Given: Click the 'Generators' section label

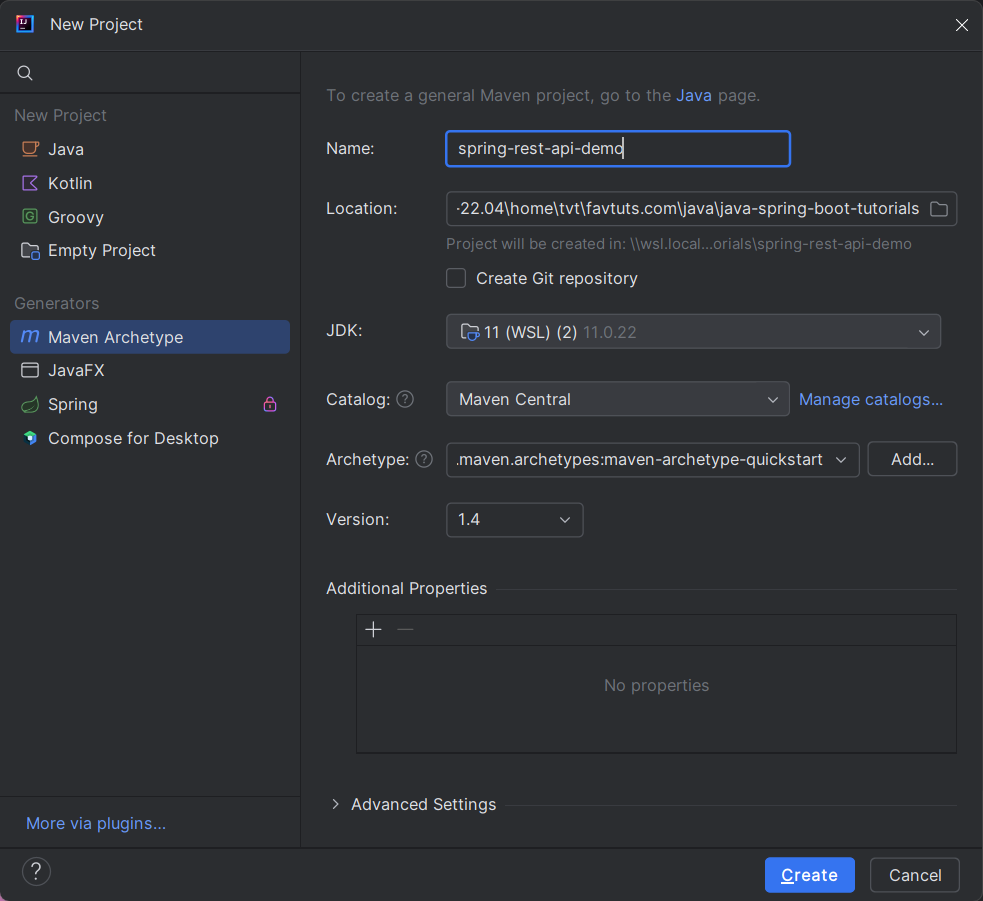Looking at the screenshot, I should 56,303.
